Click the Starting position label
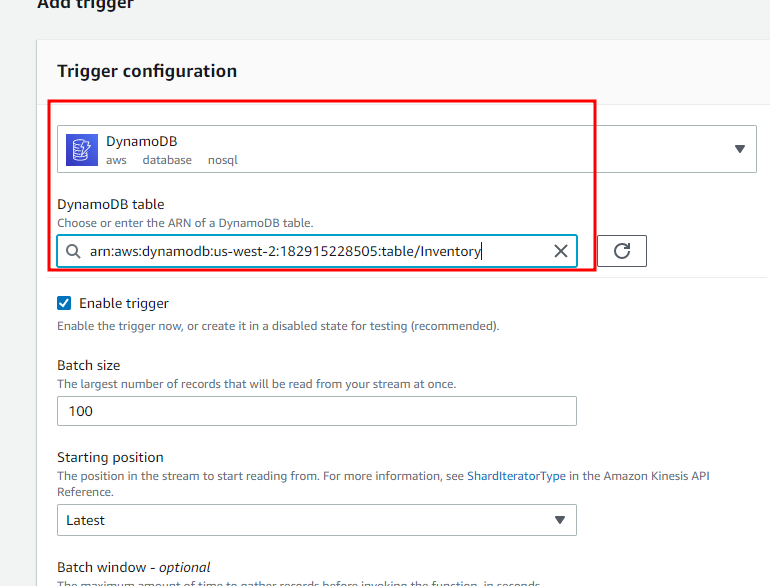The image size is (770, 586). pos(110,457)
